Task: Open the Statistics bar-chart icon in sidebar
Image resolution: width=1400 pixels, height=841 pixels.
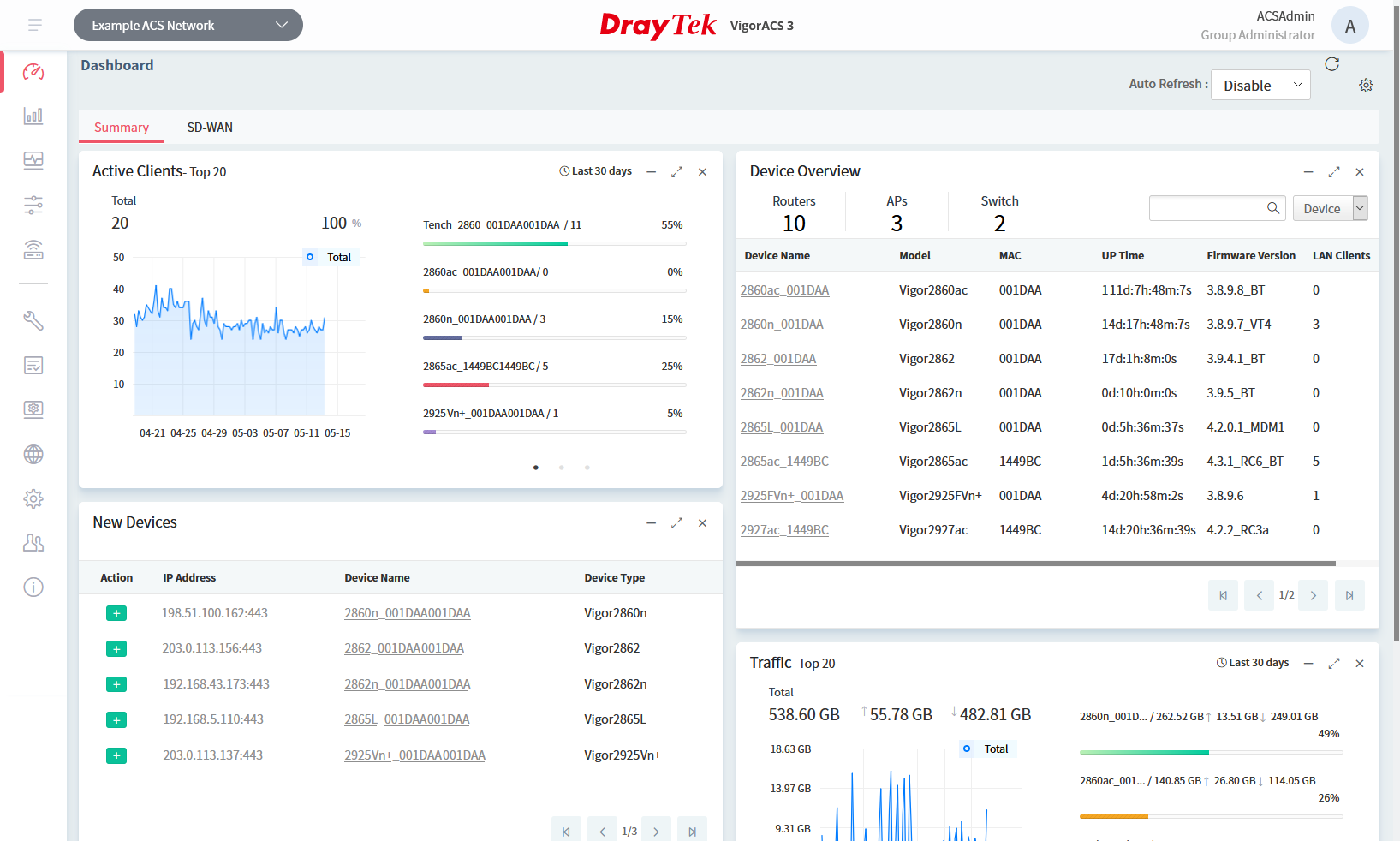Action: pyautogui.click(x=33, y=116)
